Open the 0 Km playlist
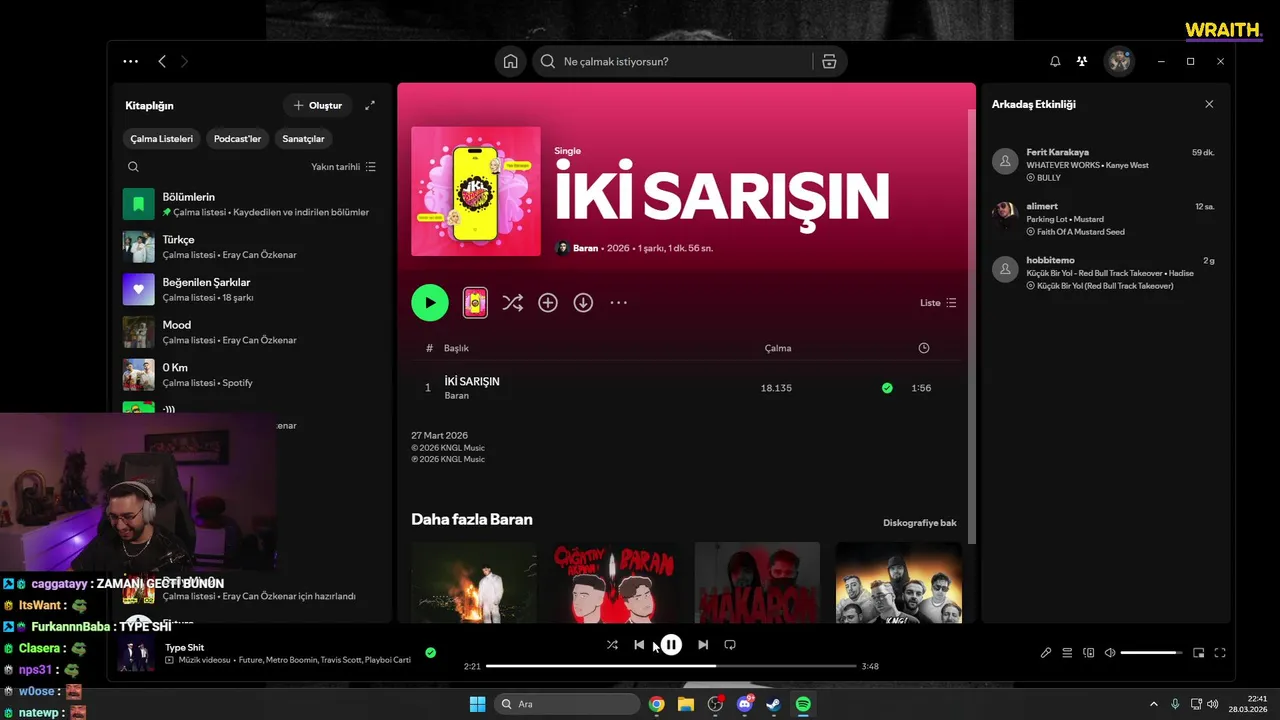Image resolution: width=1280 pixels, height=720 pixels. click(250, 375)
